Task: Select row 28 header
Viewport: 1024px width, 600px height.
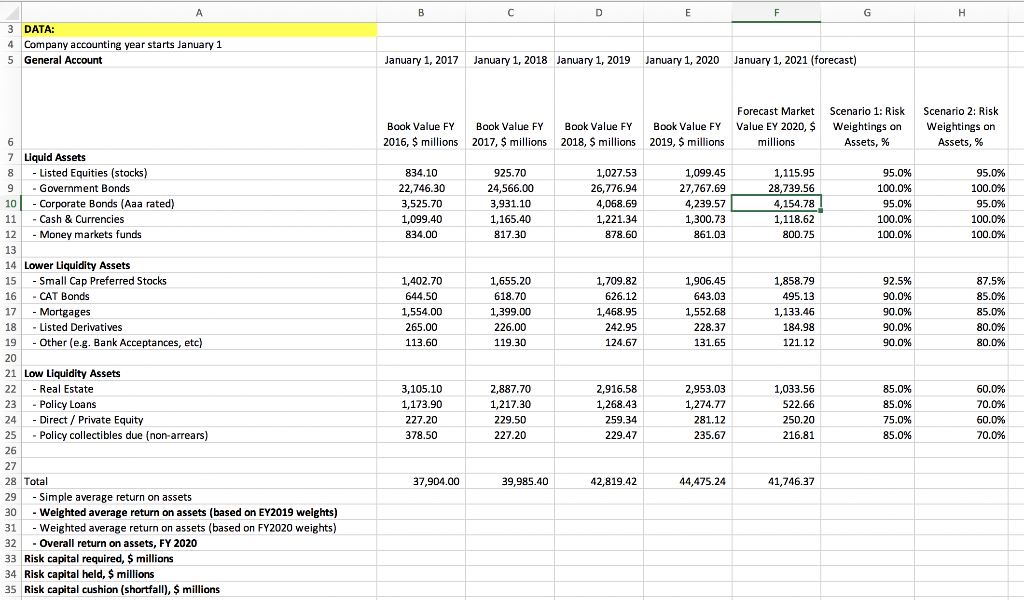Action: tap(10, 481)
